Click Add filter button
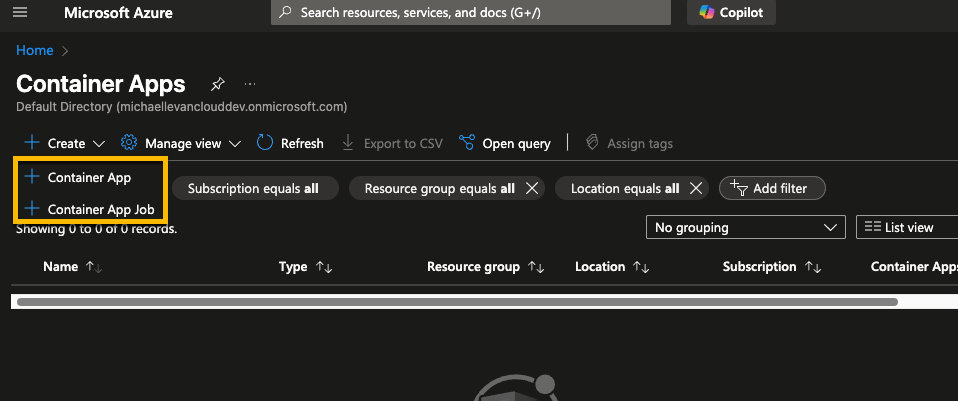958x401 pixels. (x=772, y=189)
